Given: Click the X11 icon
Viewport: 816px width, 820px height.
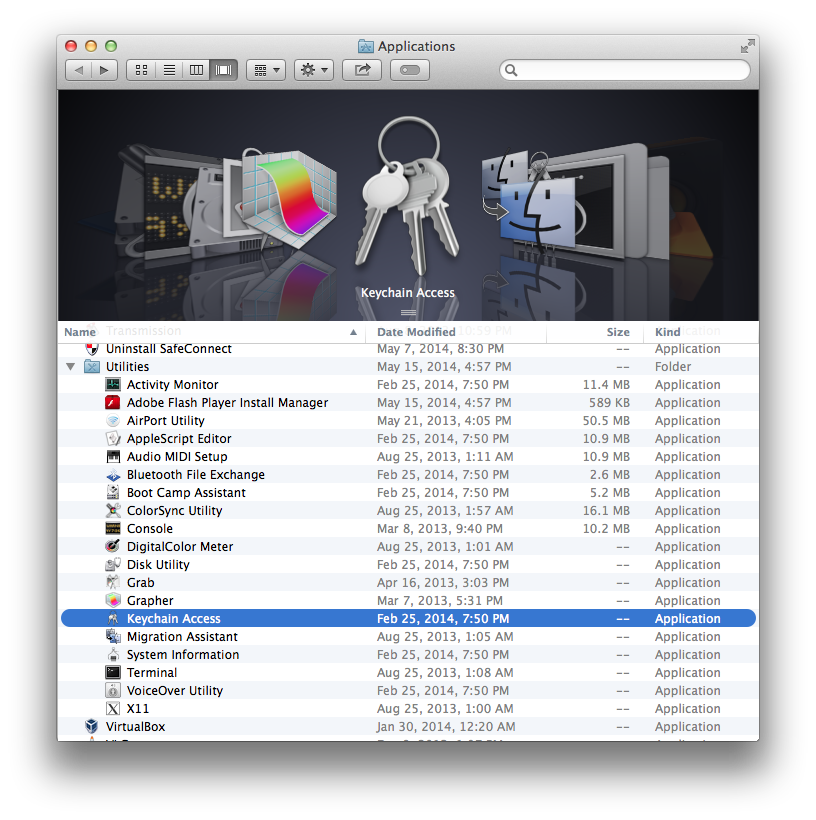Looking at the screenshot, I should [113, 709].
